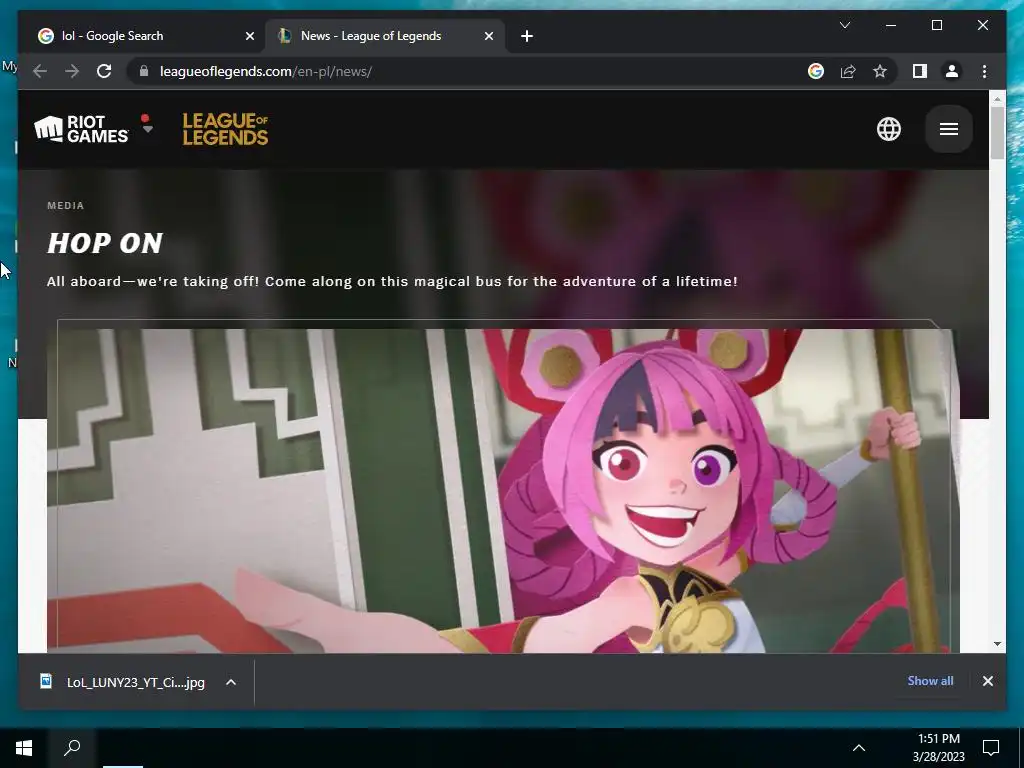The height and width of the screenshot is (768, 1024).
Task: Click the League of Legends logo
Action: 225,129
